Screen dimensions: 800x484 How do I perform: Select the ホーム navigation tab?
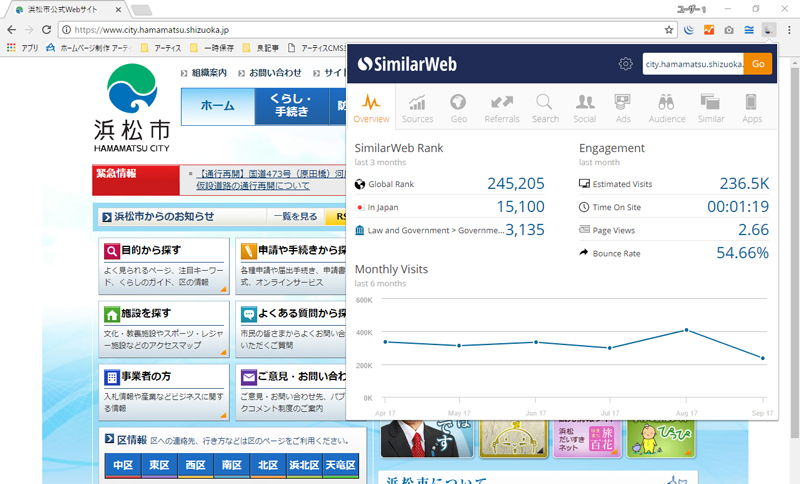[x=218, y=106]
